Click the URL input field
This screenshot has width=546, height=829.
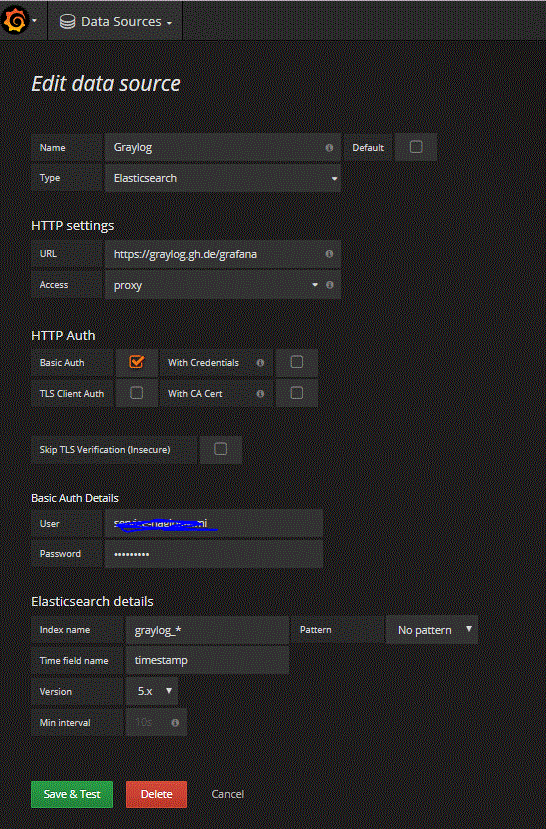pyautogui.click(x=223, y=254)
